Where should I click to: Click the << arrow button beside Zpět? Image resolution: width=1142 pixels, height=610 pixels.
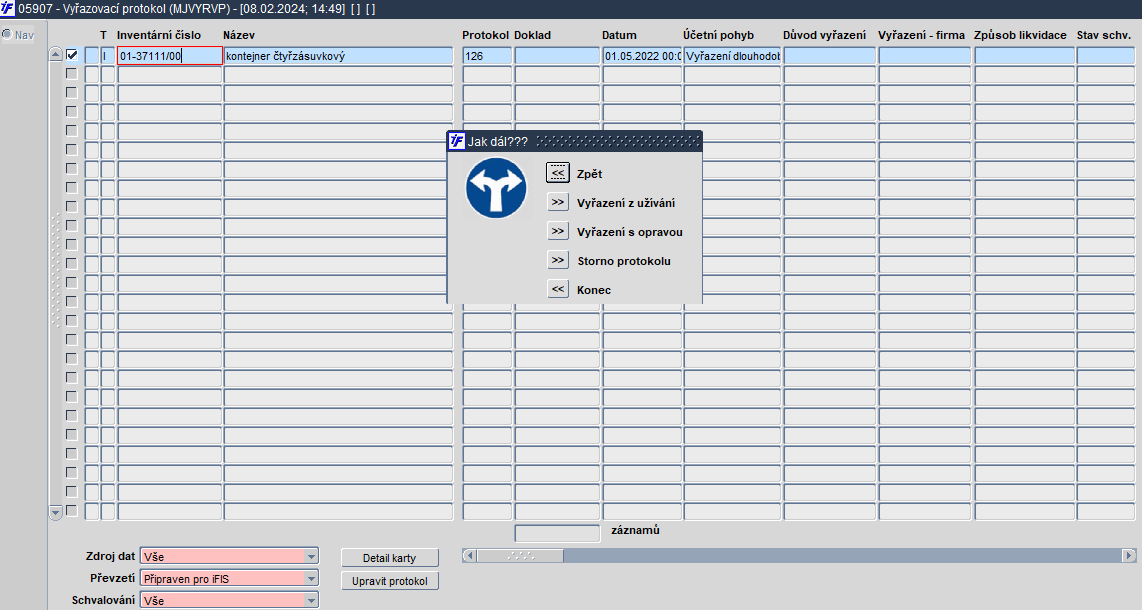(558, 173)
